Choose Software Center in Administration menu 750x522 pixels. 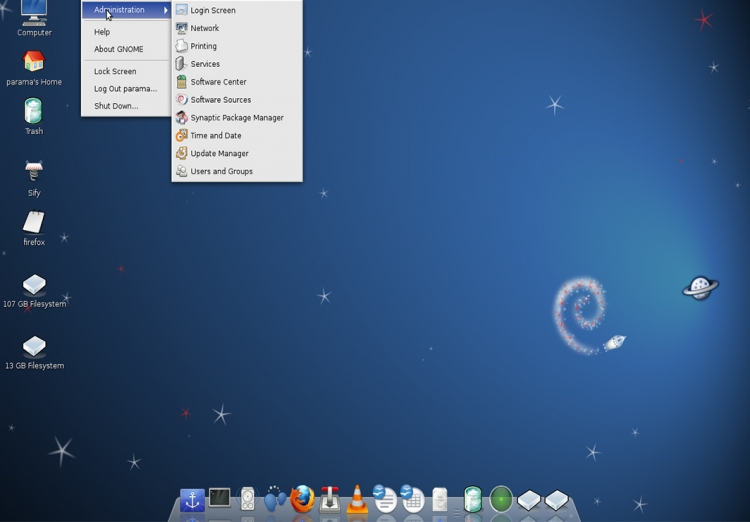tap(218, 82)
